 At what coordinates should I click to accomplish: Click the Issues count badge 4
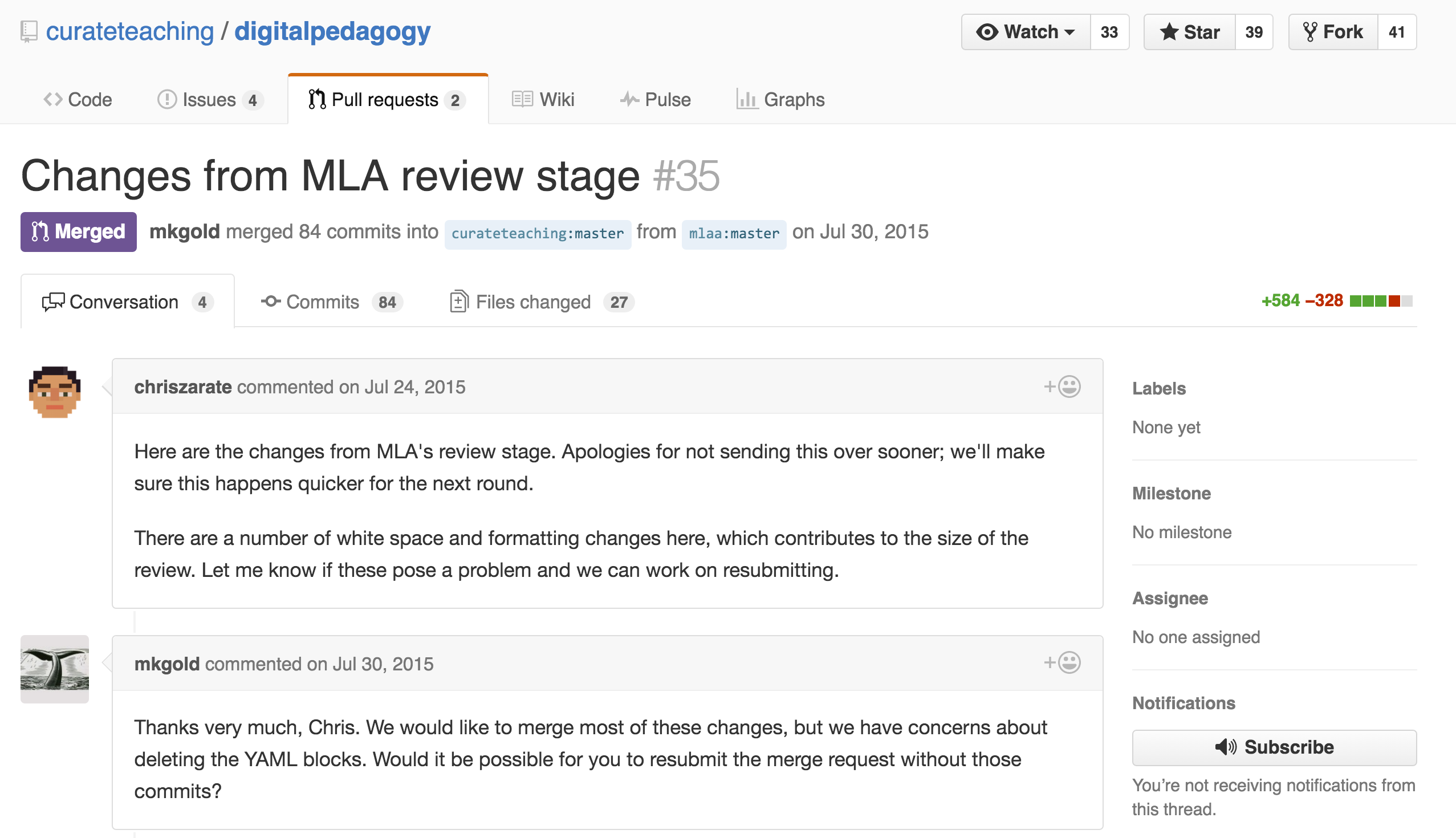click(253, 100)
